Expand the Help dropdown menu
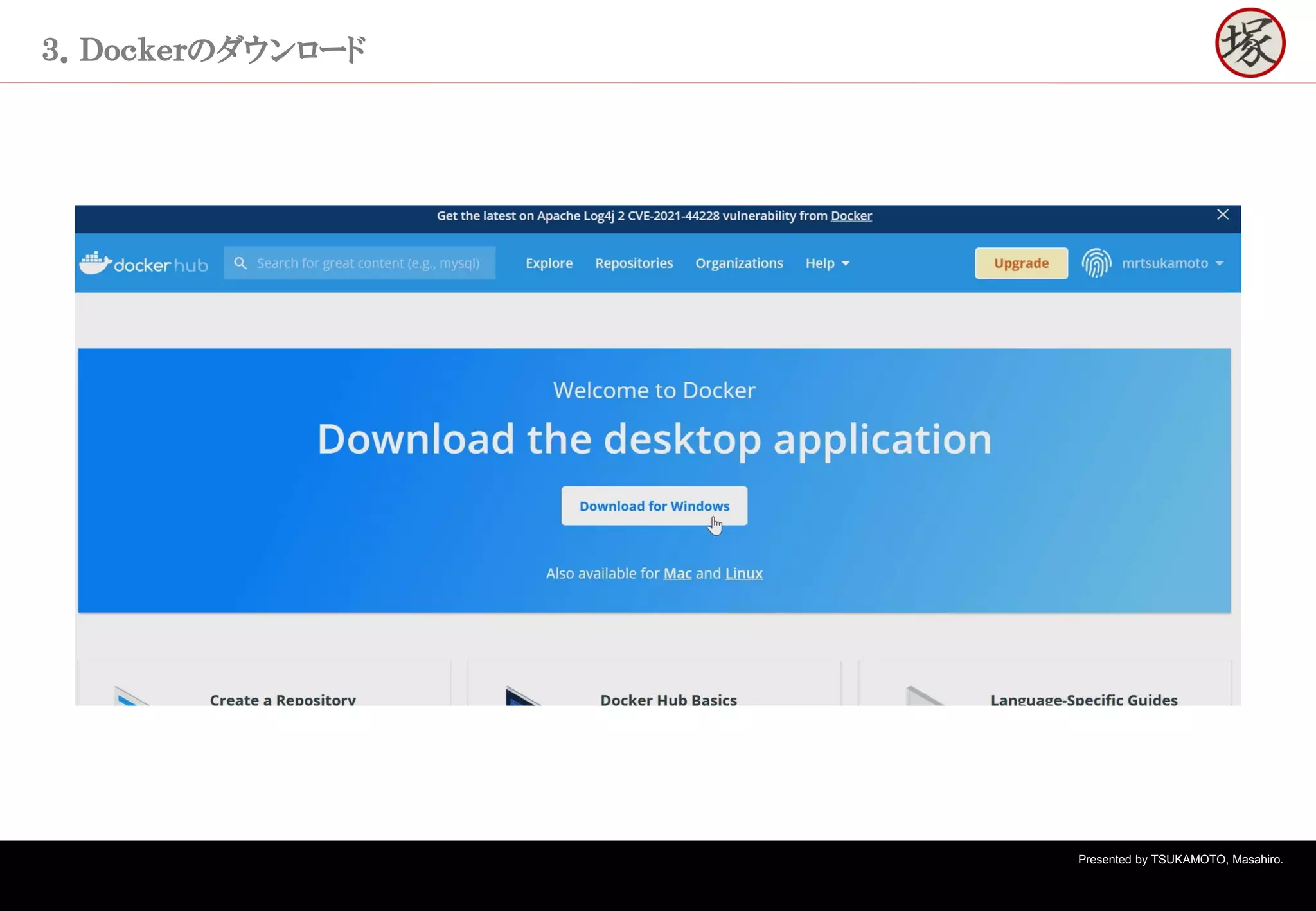Screen dimensions: 1316x911 (x=827, y=263)
